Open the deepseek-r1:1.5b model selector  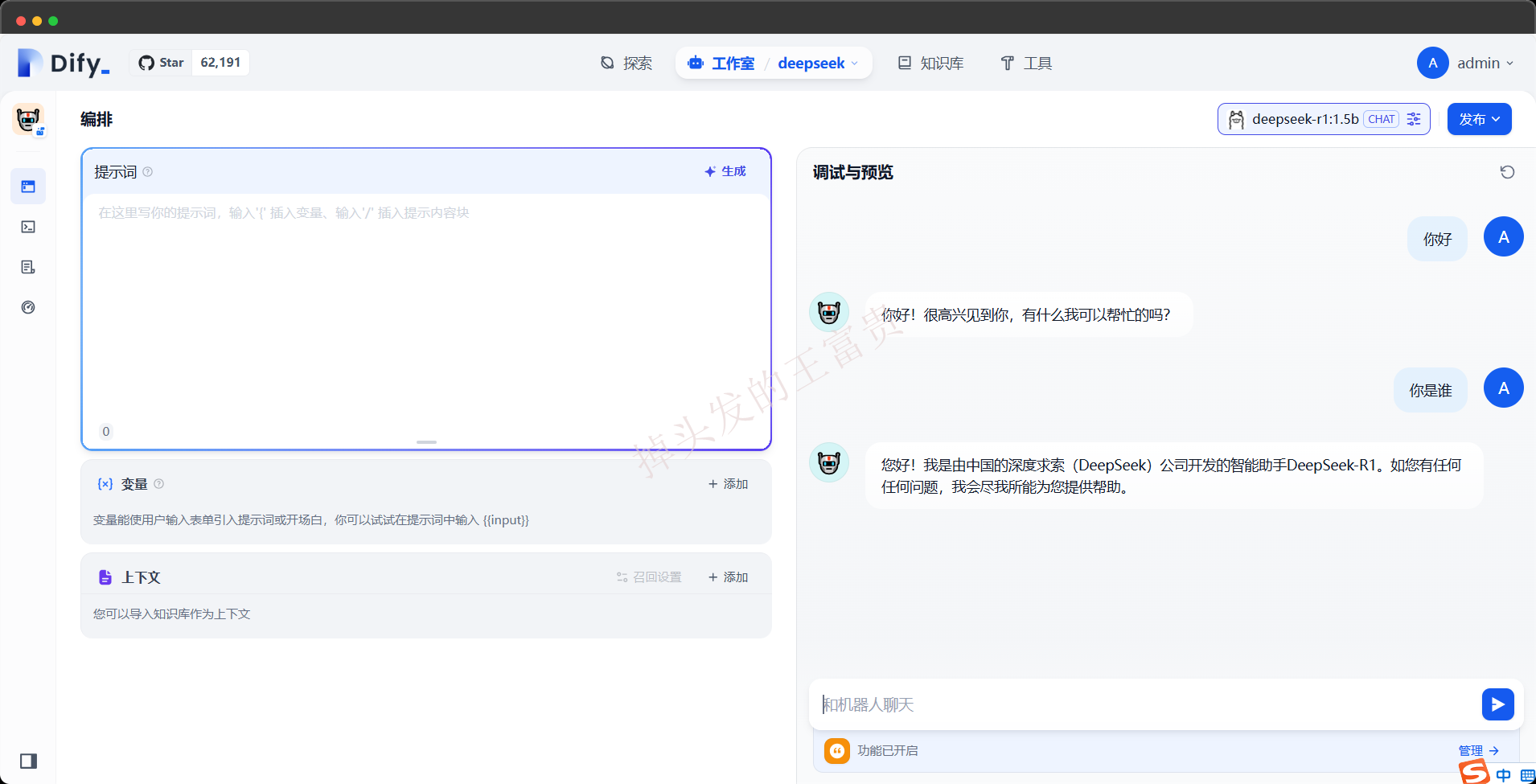1323,119
